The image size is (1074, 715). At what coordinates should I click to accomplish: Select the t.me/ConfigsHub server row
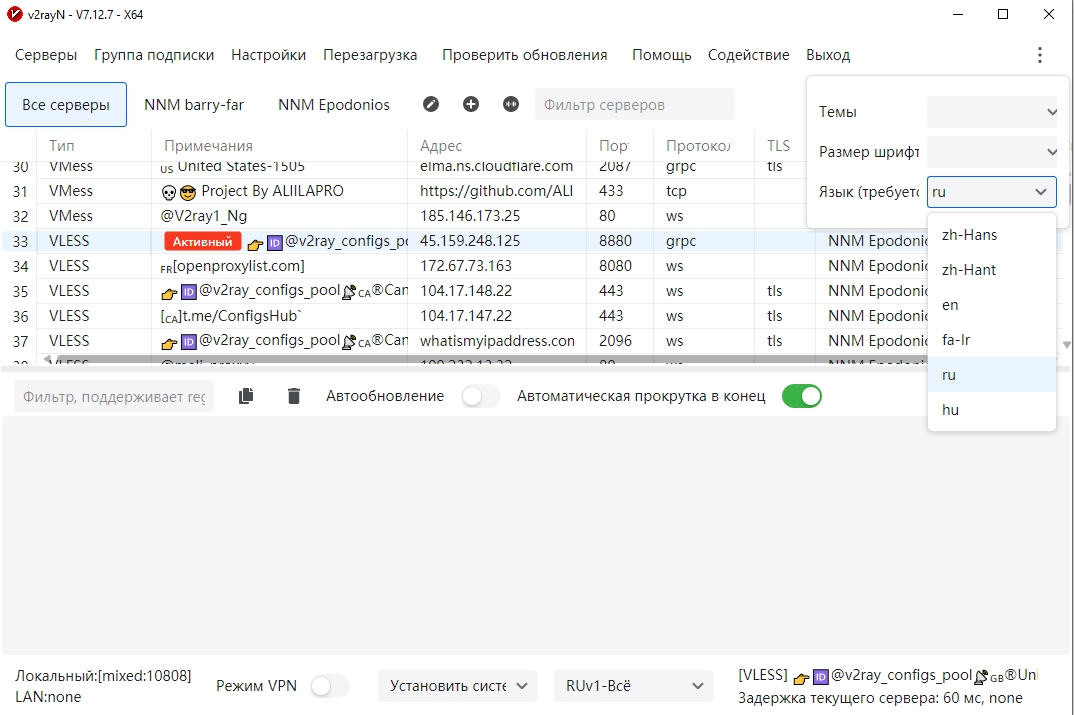(x=466, y=316)
